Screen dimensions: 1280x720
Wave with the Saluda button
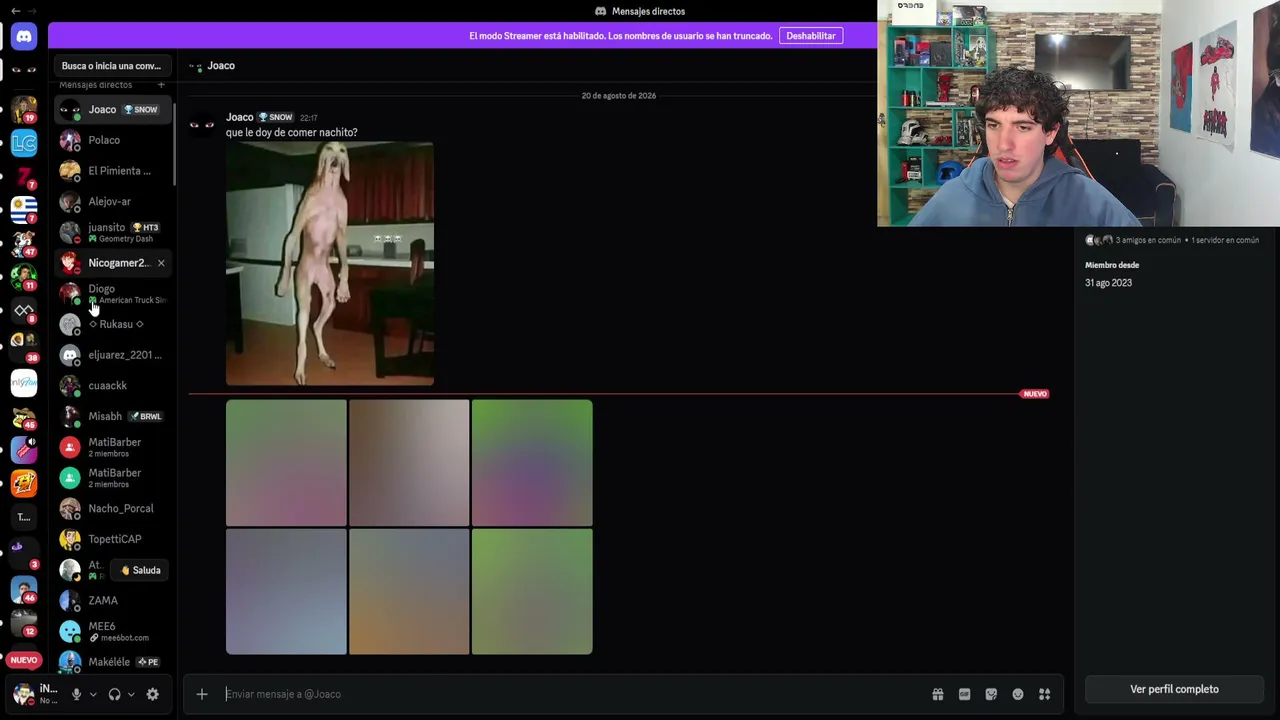pyautogui.click(x=140, y=570)
